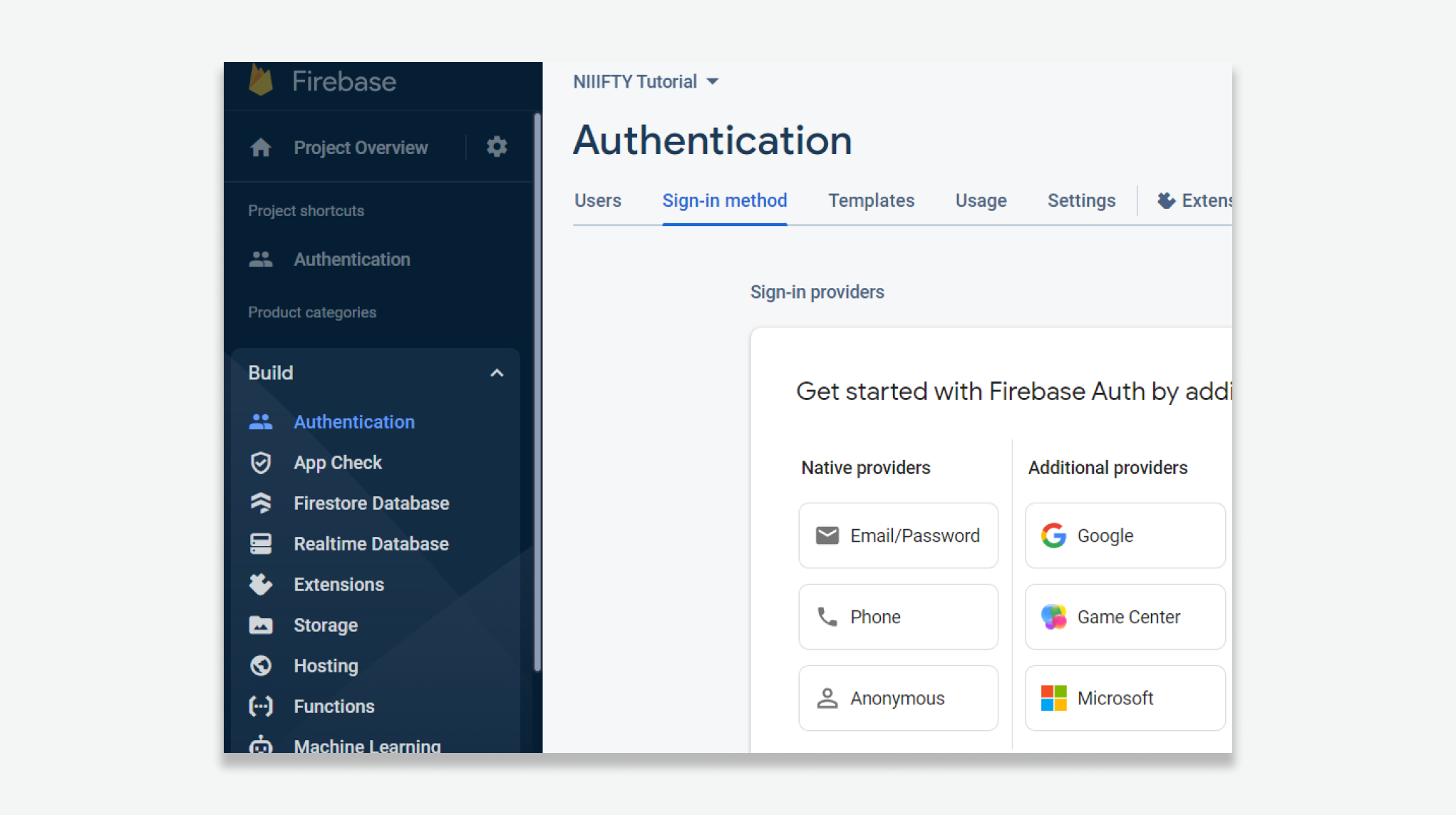The height and width of the screenshot is (815, 1456).
Task: Click the Firebase wordmark text
Action: 344,81
